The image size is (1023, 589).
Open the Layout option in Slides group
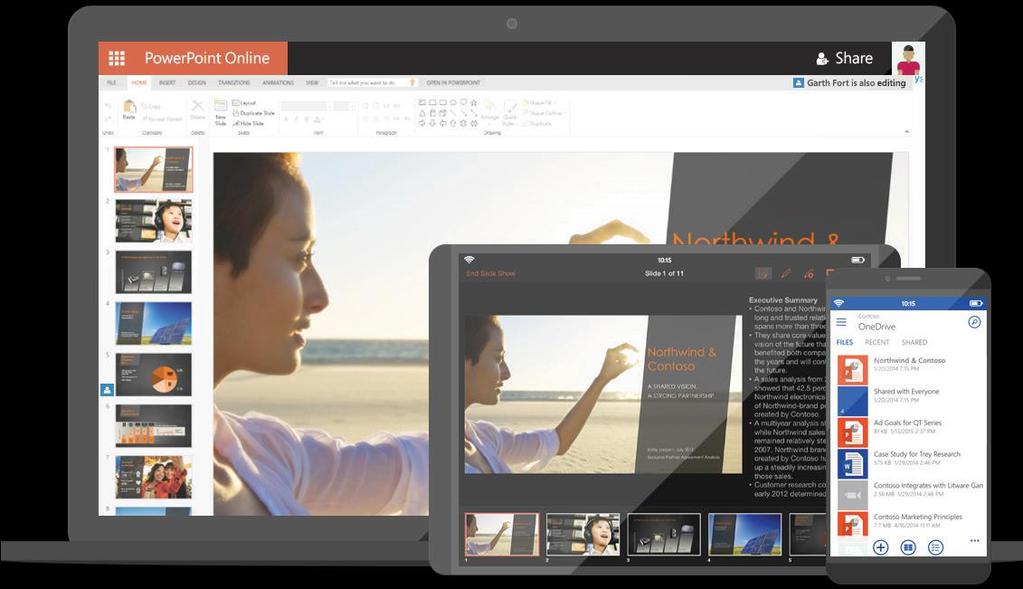tap(244, 103)
